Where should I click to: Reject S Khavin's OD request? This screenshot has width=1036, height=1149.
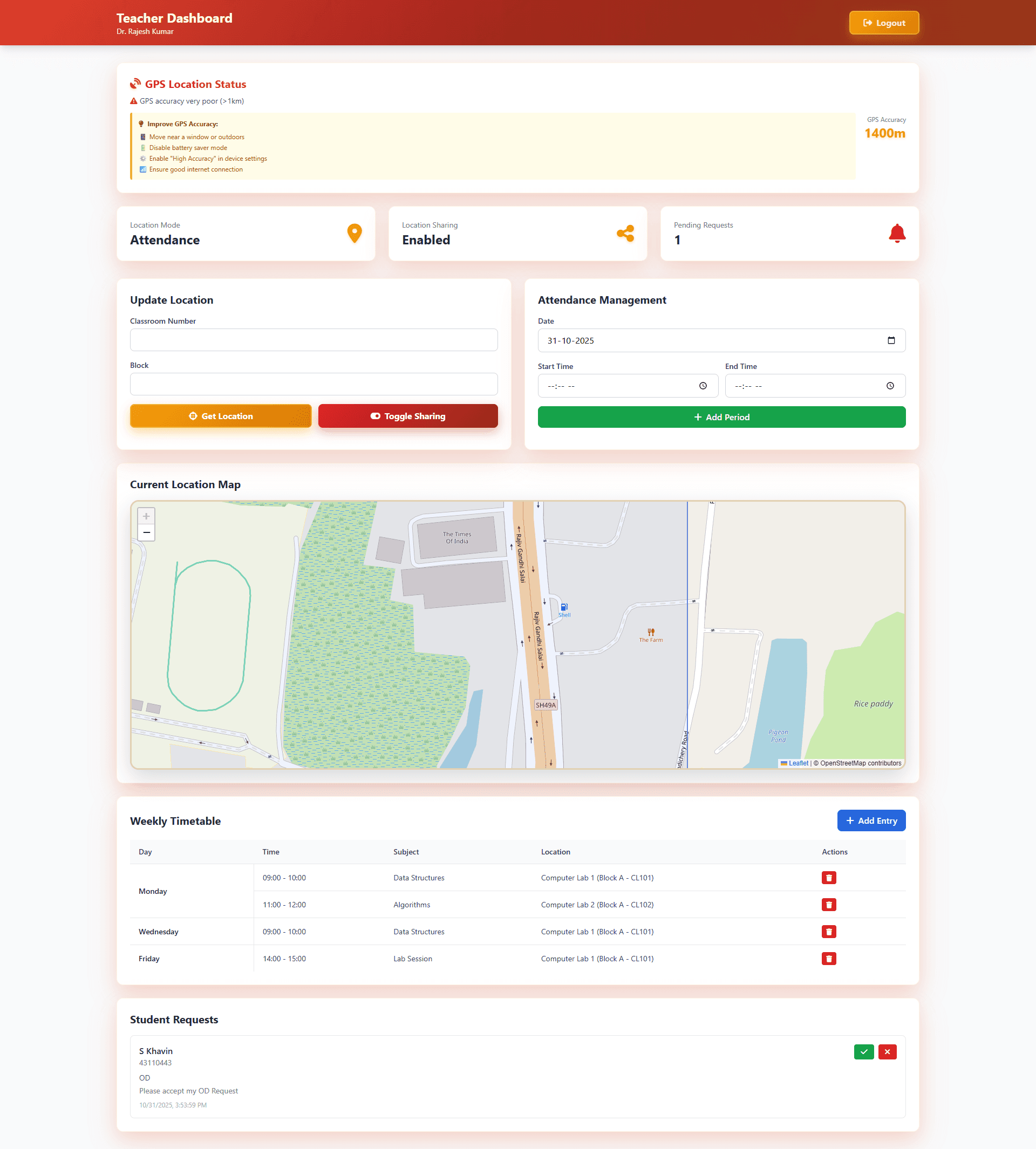(887, 1052)
